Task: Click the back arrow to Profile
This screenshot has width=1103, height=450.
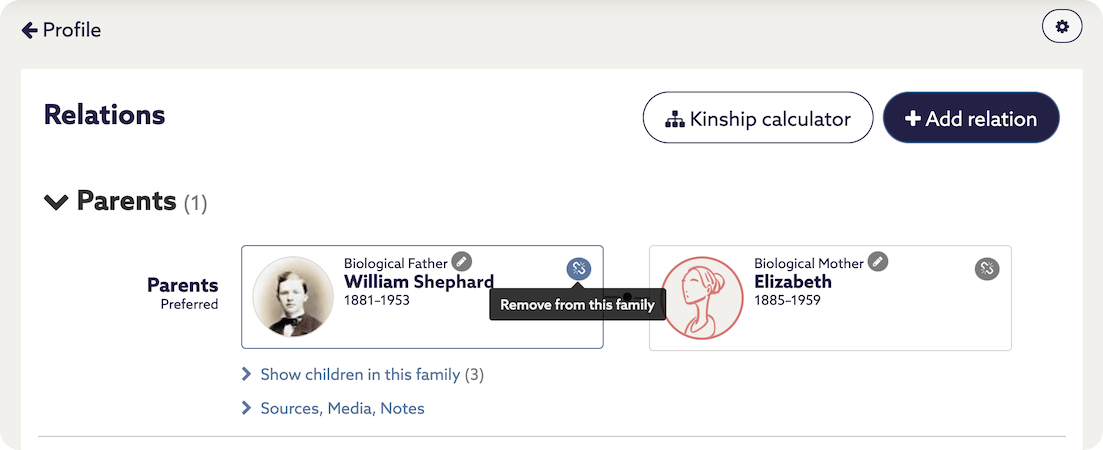Action: click(30, 30)
